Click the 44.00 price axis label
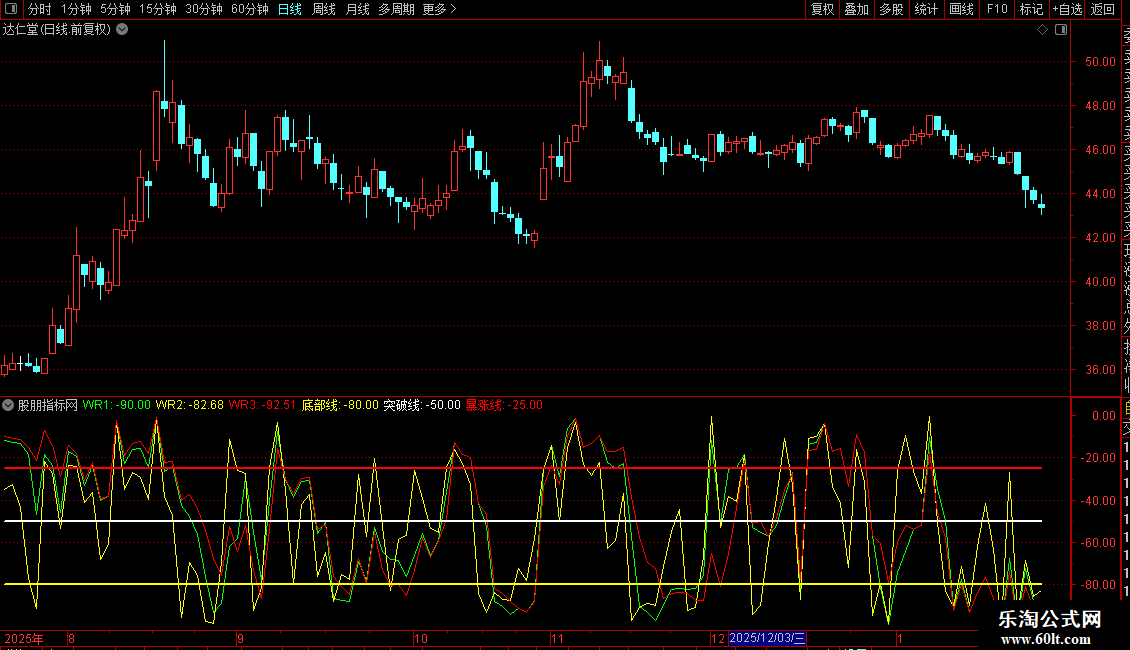1130x650 pixels. click(x=1100, y=194)
